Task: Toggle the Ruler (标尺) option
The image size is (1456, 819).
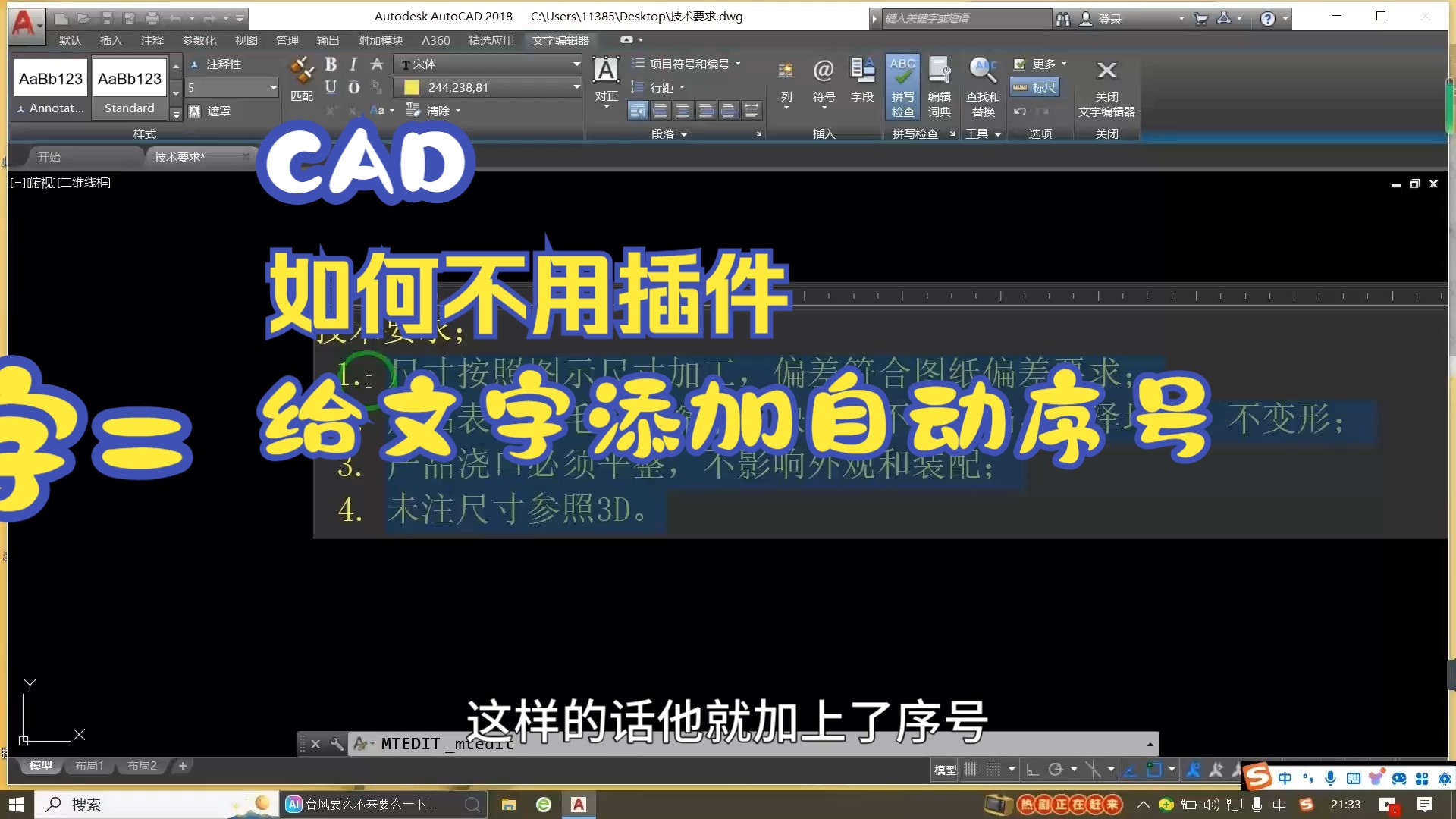Action: point(1035,87)
